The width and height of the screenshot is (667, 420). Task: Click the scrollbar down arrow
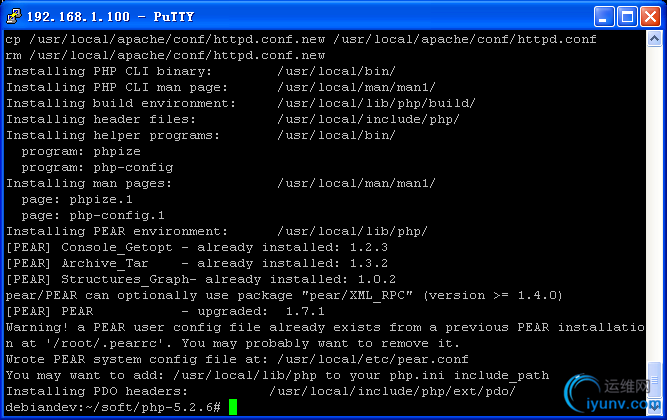pyautogui.click(x=655, y=406)
